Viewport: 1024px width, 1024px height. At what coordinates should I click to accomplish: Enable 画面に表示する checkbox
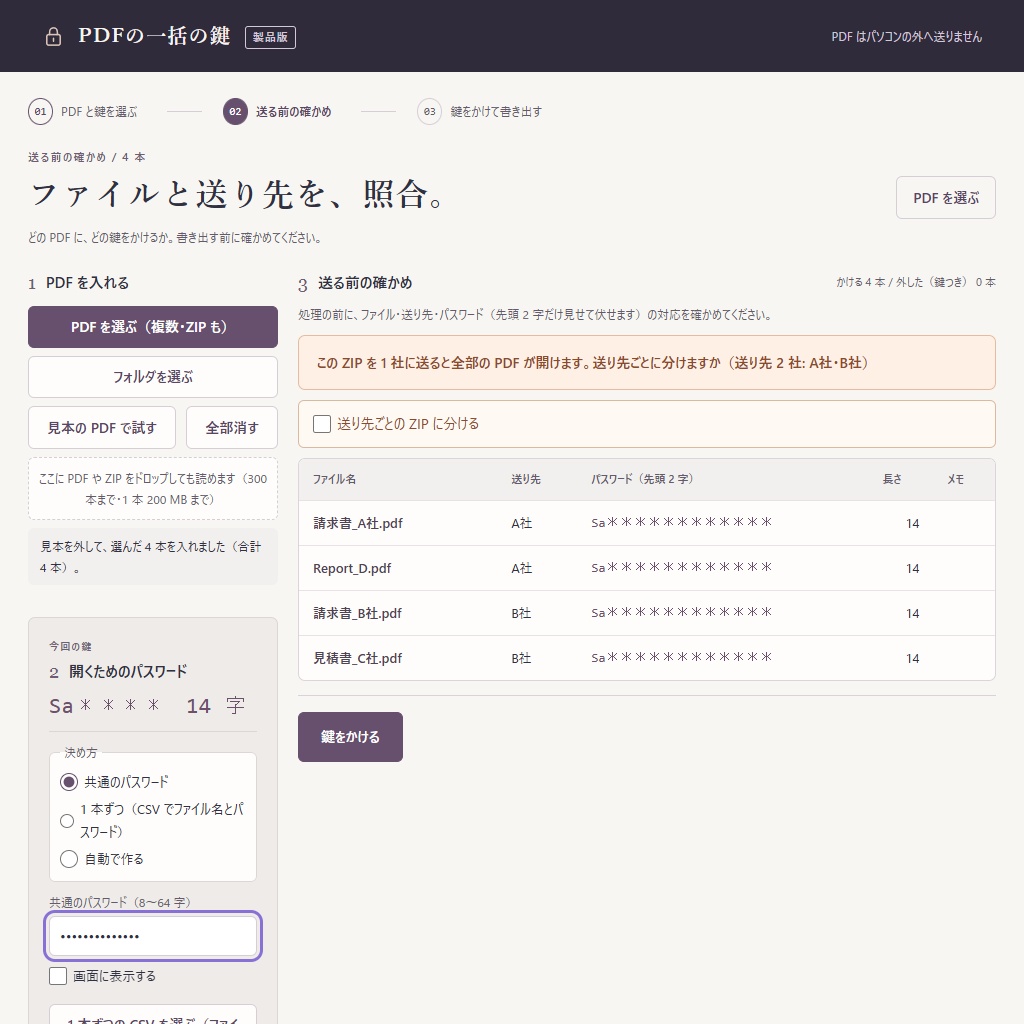tap(58, 976)
